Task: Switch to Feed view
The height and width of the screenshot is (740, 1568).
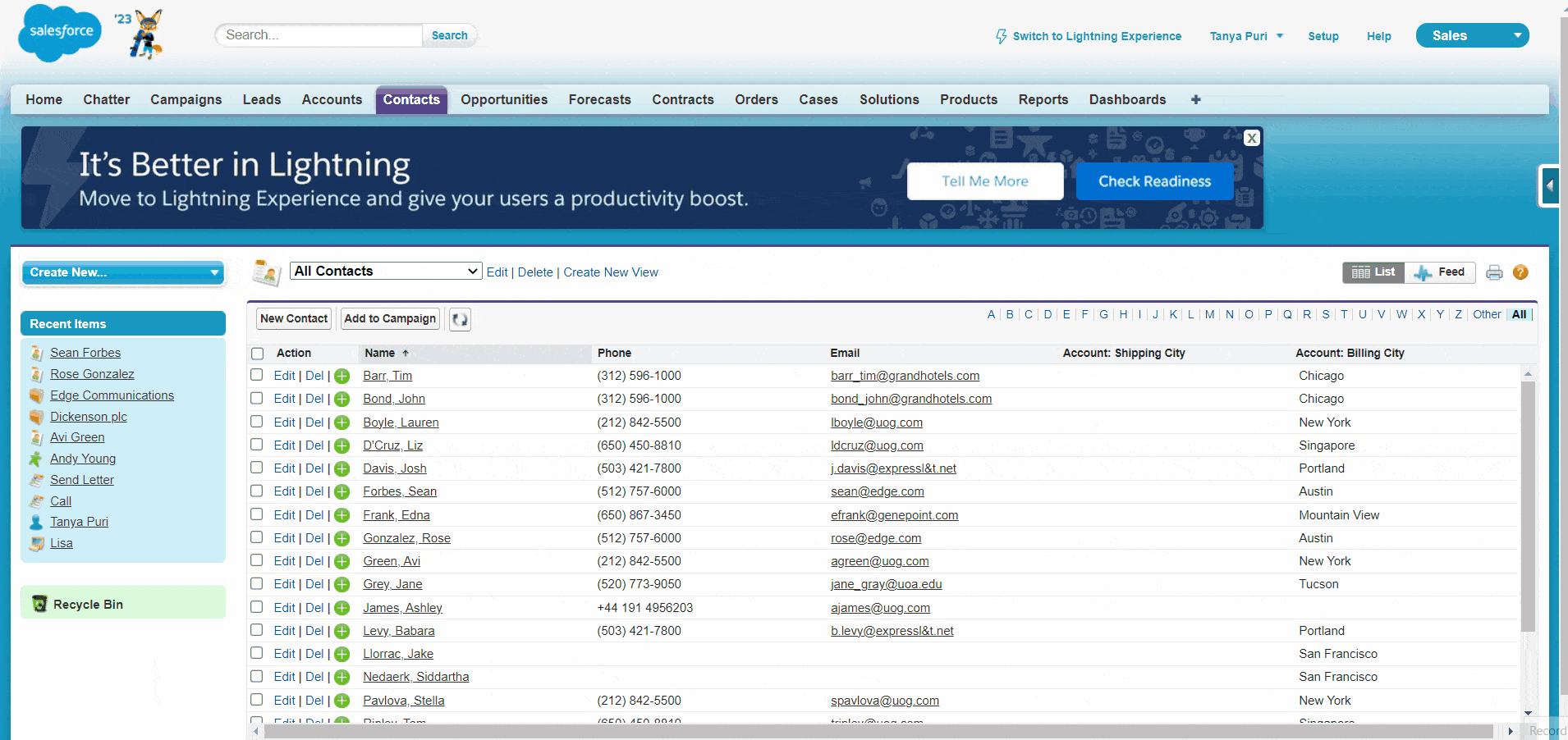Action: pyautogui.click(x=1441, y=272)
